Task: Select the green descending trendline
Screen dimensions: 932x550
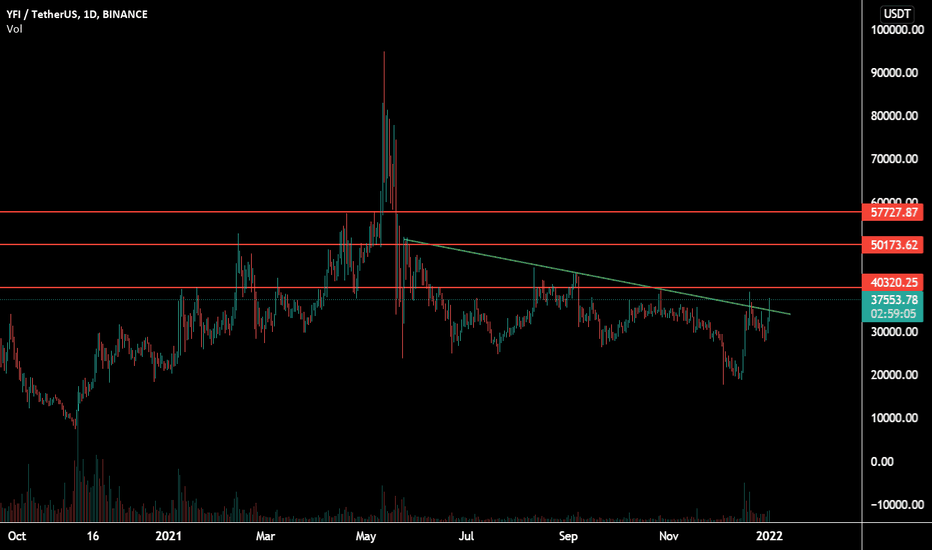Action: click(597, 276)
